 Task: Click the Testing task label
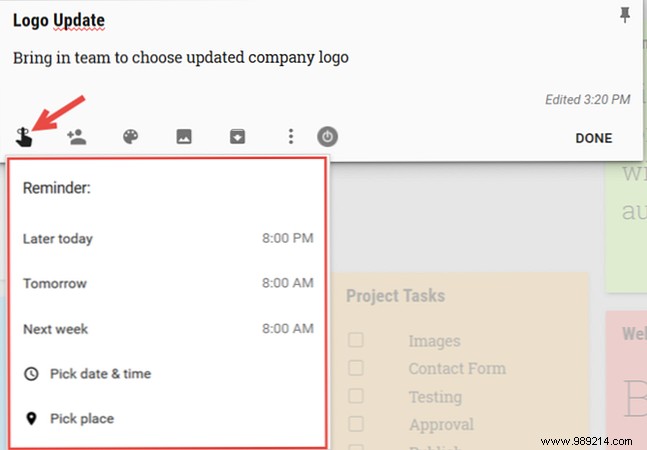pyautogui.click(x=435, y=397)
